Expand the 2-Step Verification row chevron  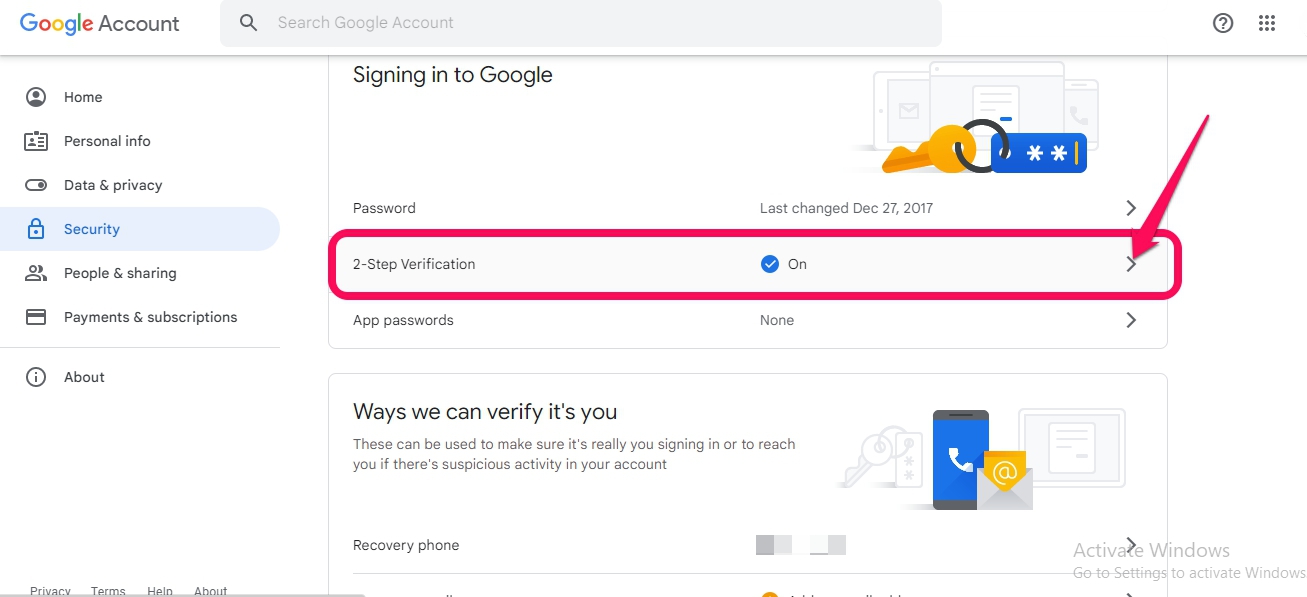click(x=1131, y=264)
